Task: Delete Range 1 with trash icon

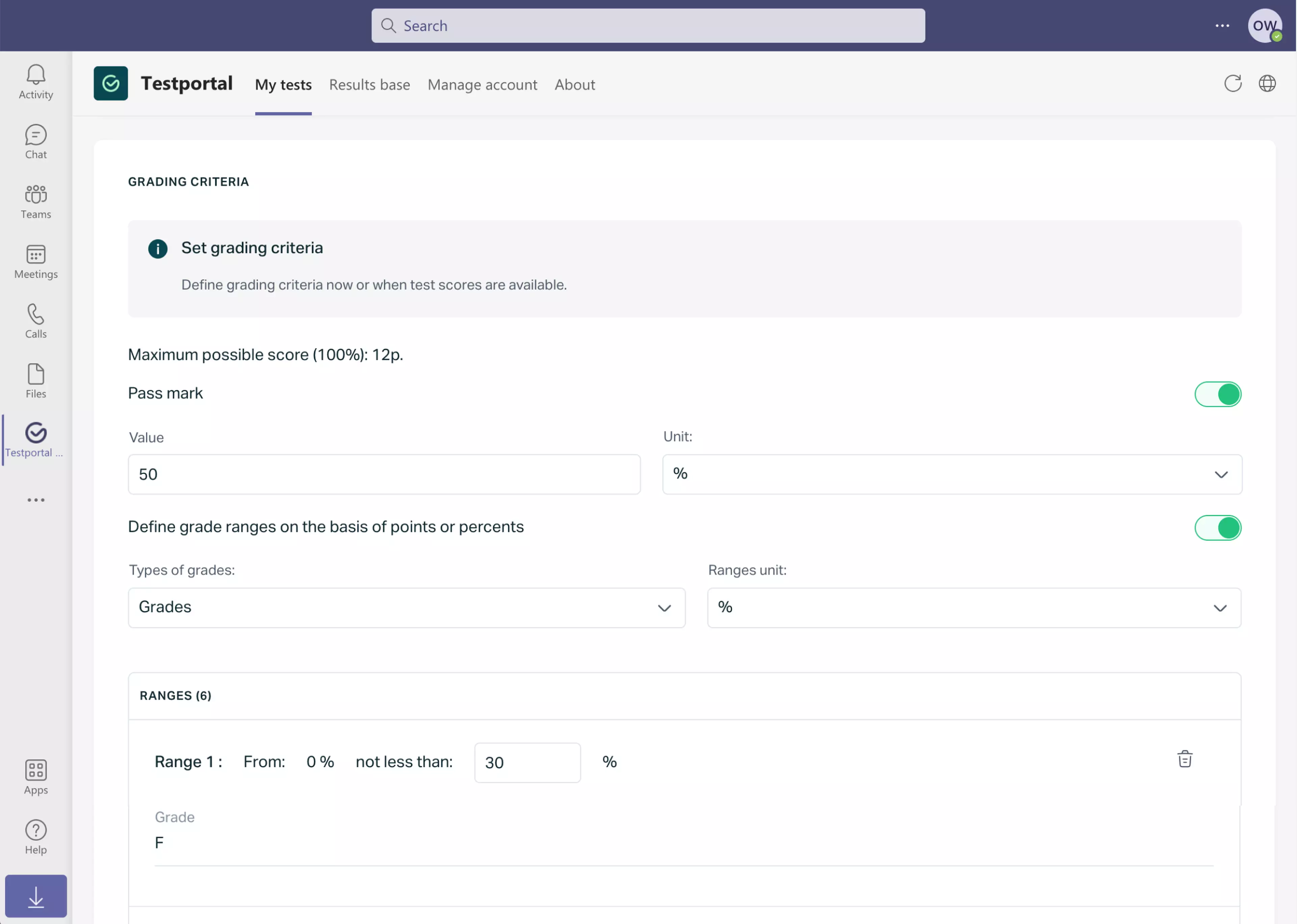Action: [1184, 759]
